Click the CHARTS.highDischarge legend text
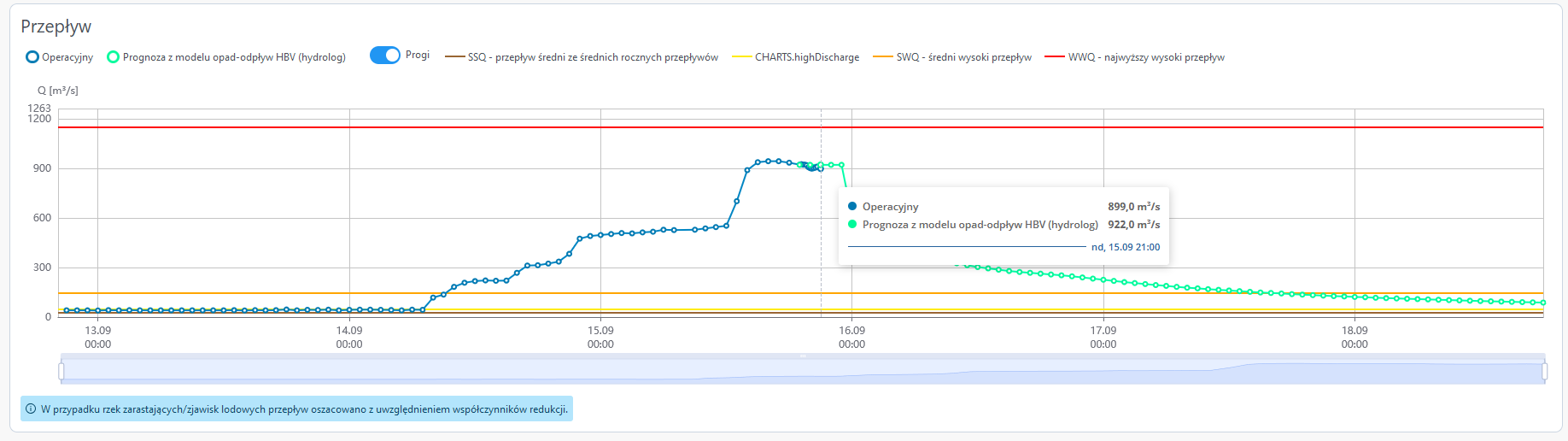 pos(807,57)
